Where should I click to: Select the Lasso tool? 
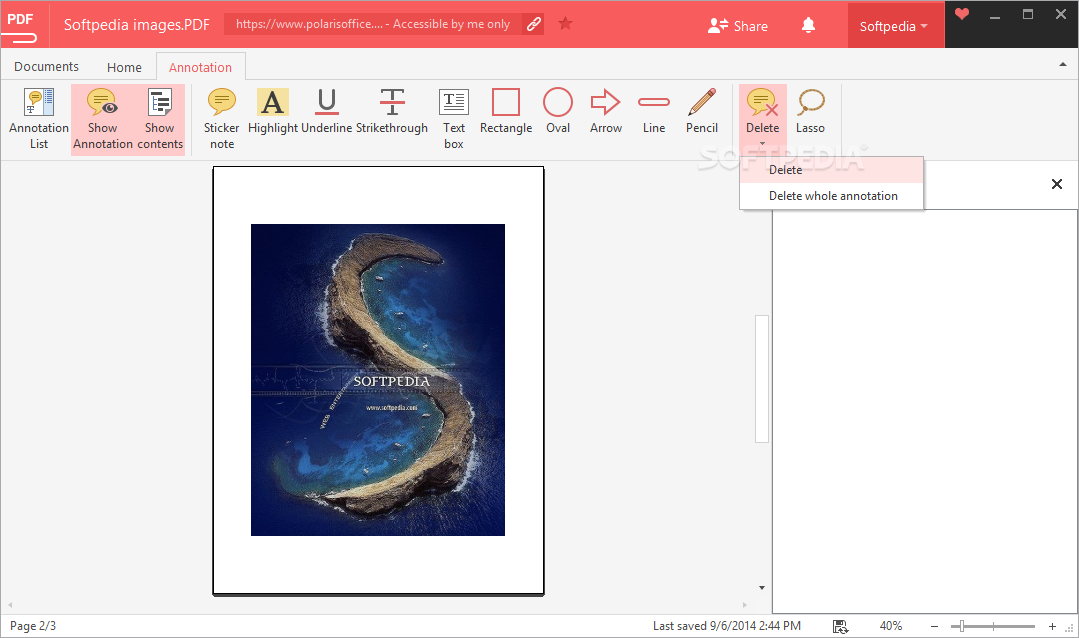pyautogui.click(x=811, y=111)
